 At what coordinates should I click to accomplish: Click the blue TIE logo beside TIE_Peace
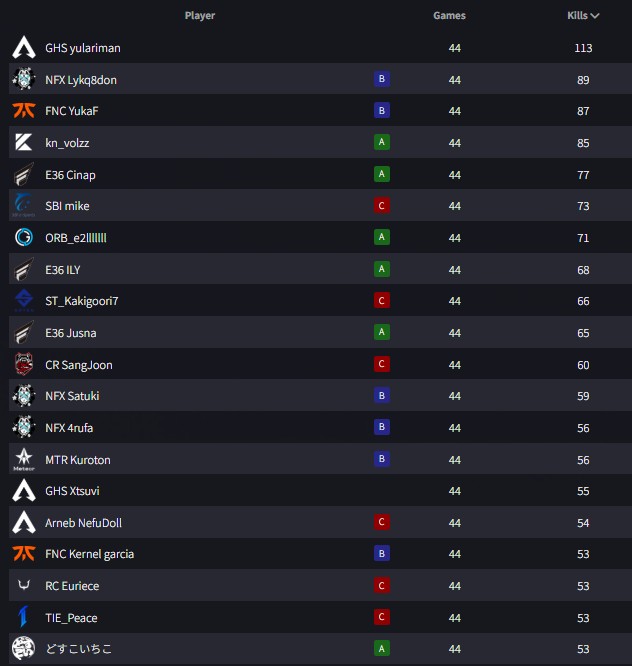click(x=23, y=617)
